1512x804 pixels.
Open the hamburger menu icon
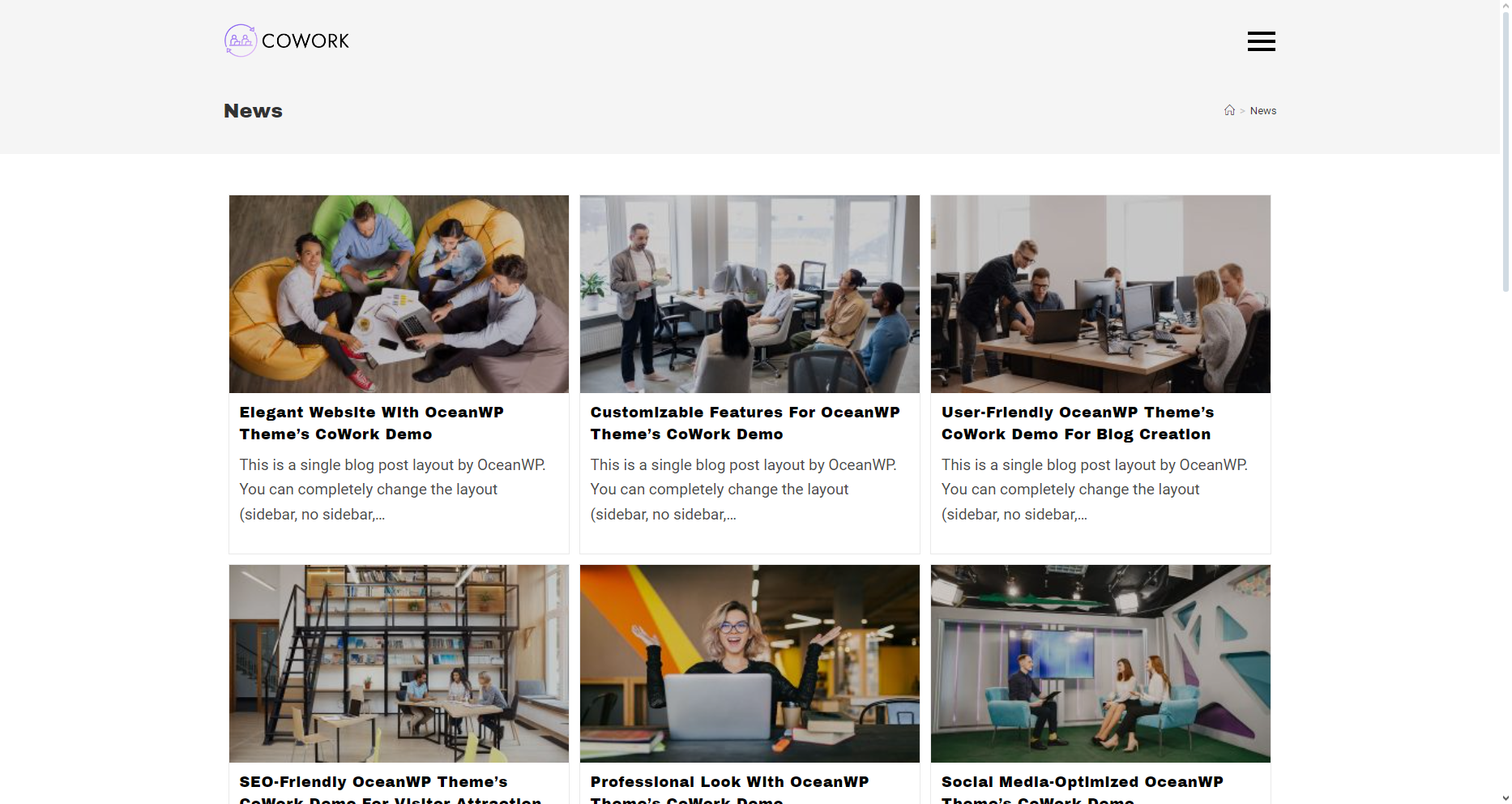[x=1261, y=41]
